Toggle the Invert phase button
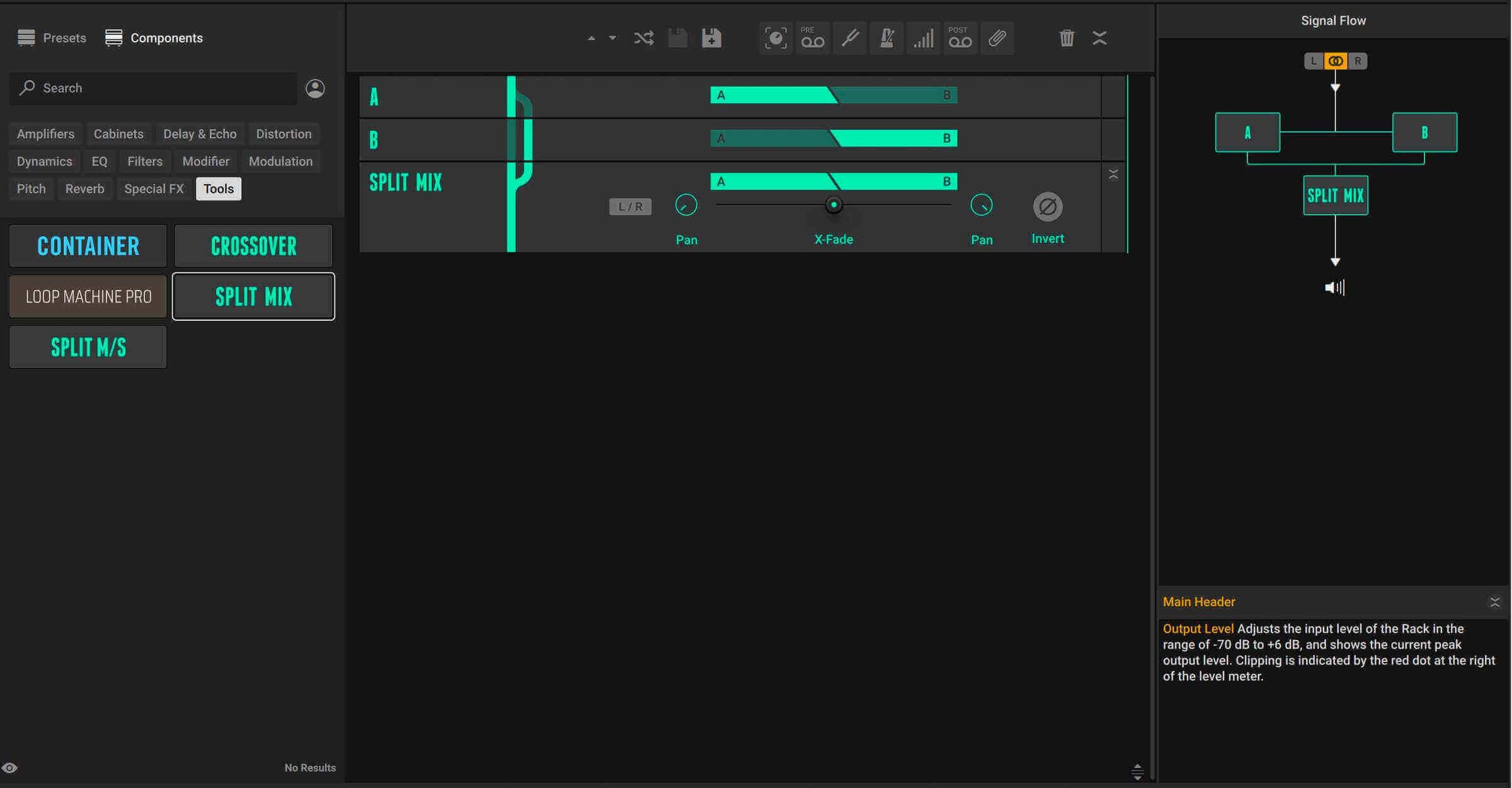 pyautogui.click(x=1048, y=207)
